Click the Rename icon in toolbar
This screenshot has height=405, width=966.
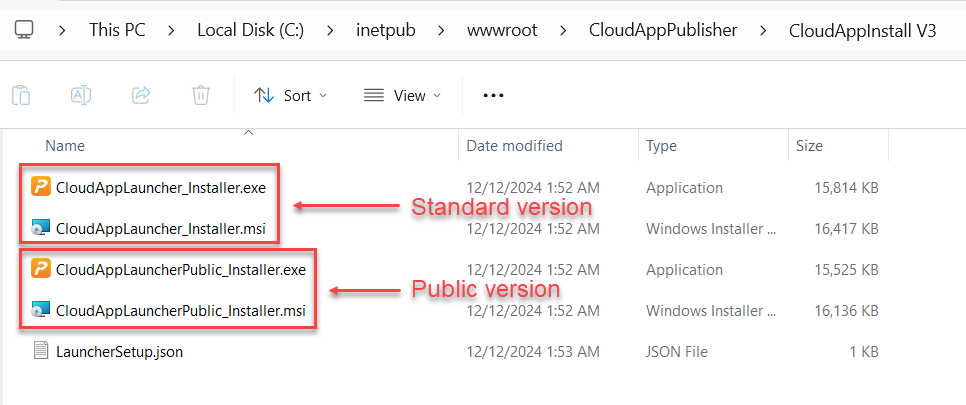pos(81,96)
